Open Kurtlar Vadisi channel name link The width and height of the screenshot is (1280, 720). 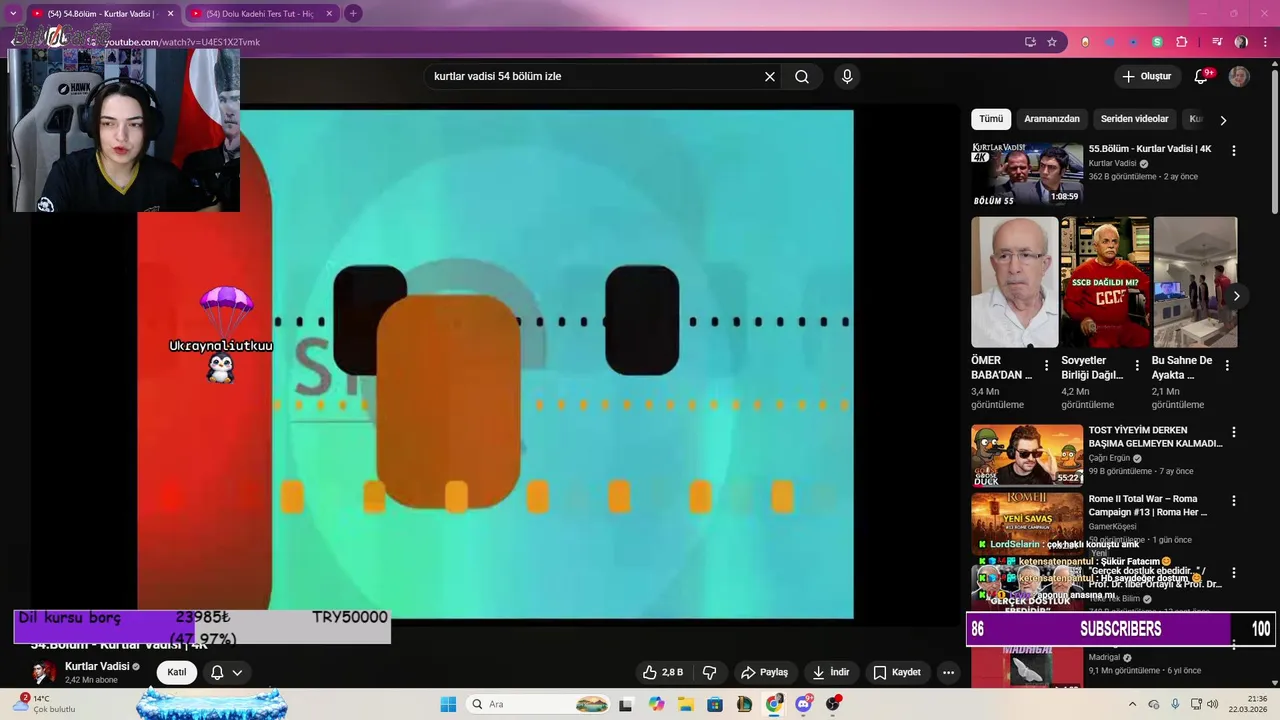tap(97, 666)
